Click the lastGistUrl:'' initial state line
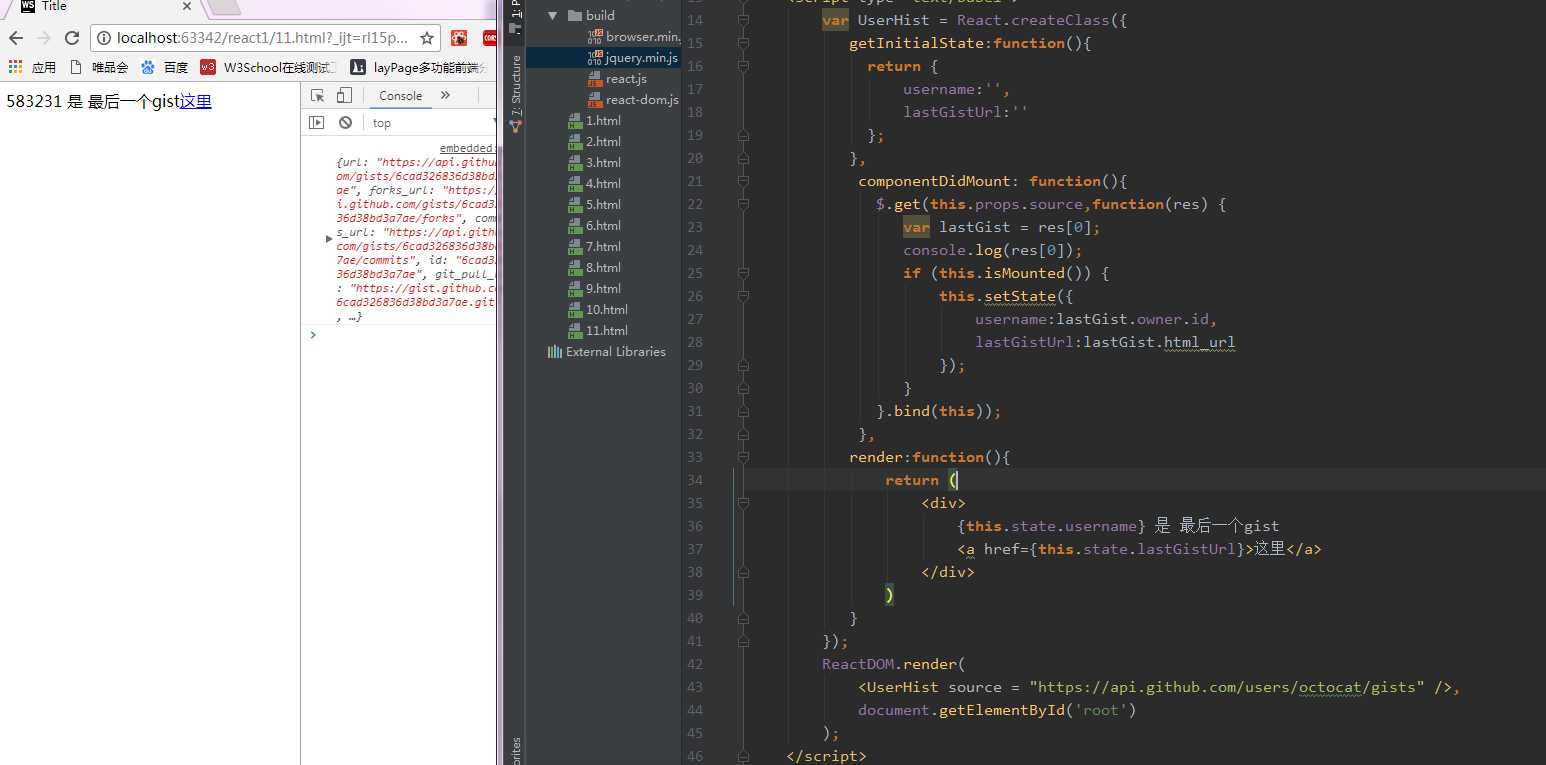 click(966, 112)
